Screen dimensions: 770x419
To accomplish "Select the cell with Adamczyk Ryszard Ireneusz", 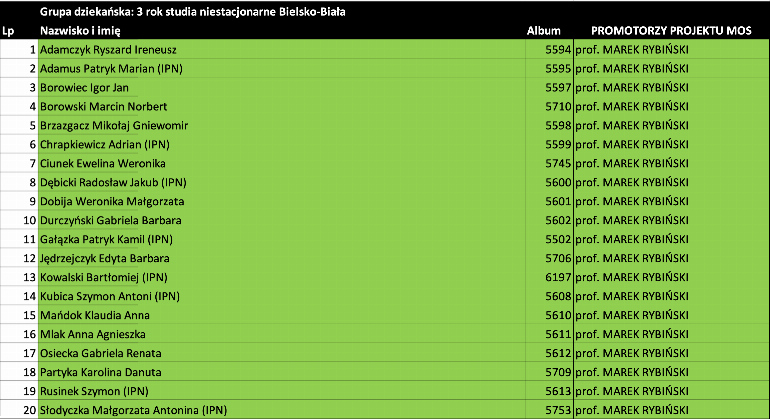I will tap(281, 50).
